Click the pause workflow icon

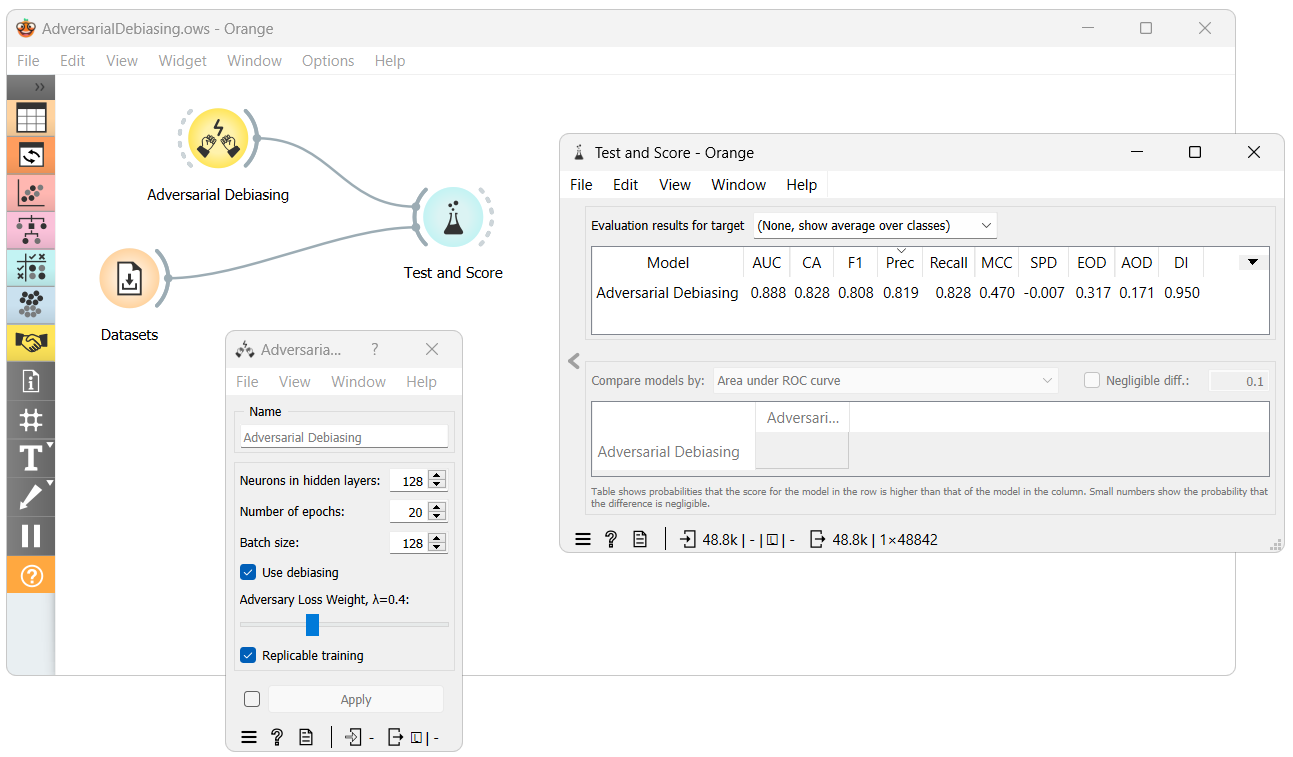[x=31, y=535]
